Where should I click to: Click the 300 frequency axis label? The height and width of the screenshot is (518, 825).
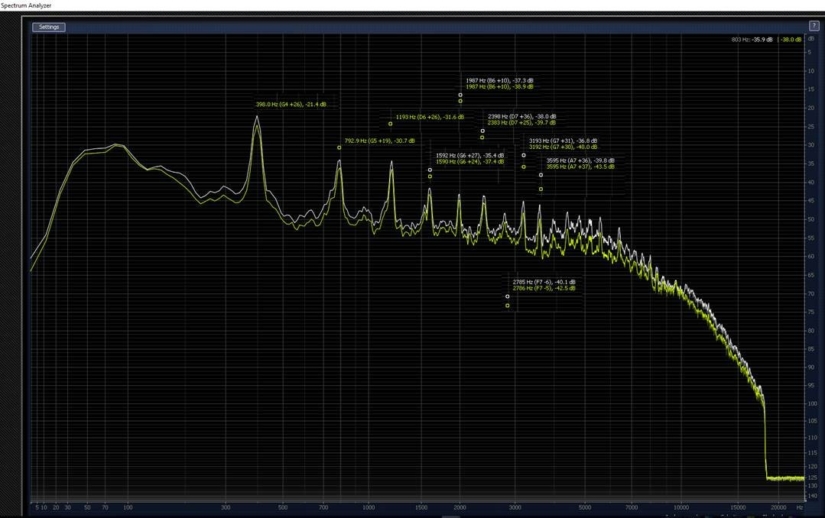click(x=226, y=507)
